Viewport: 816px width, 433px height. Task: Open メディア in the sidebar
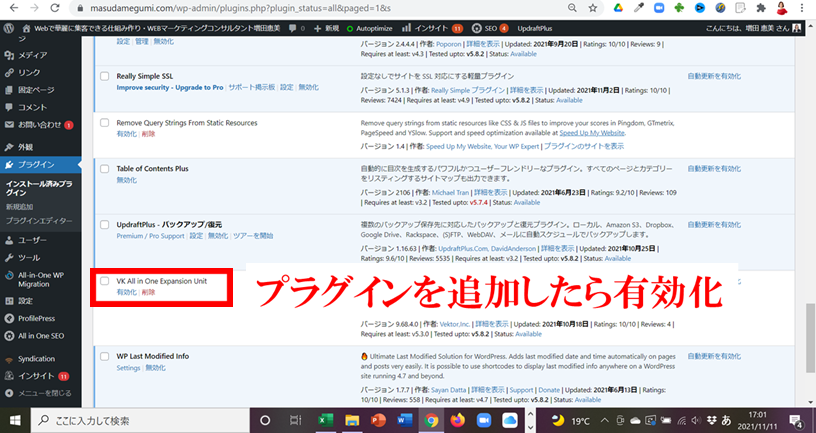click(x=32, y=55)
